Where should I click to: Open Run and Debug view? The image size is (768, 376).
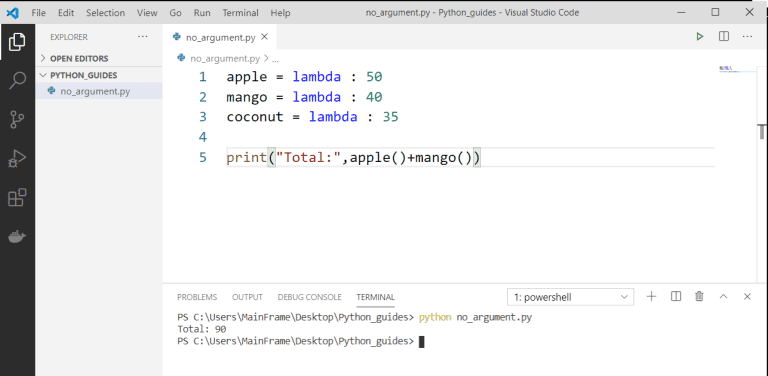pyautogui.click(x=17, y=159)
